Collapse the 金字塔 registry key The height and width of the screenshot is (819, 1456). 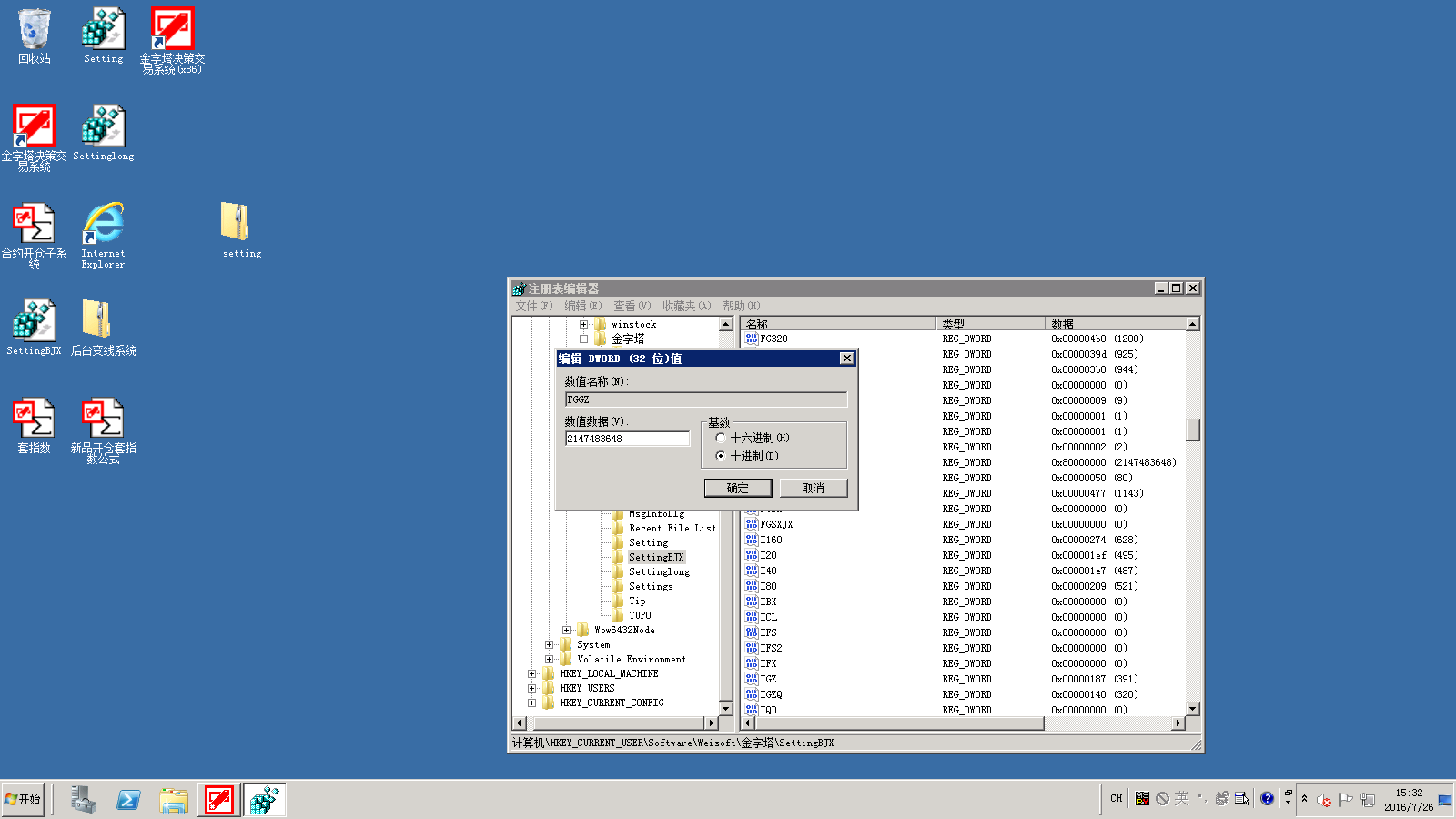click(x=584, y=339)
